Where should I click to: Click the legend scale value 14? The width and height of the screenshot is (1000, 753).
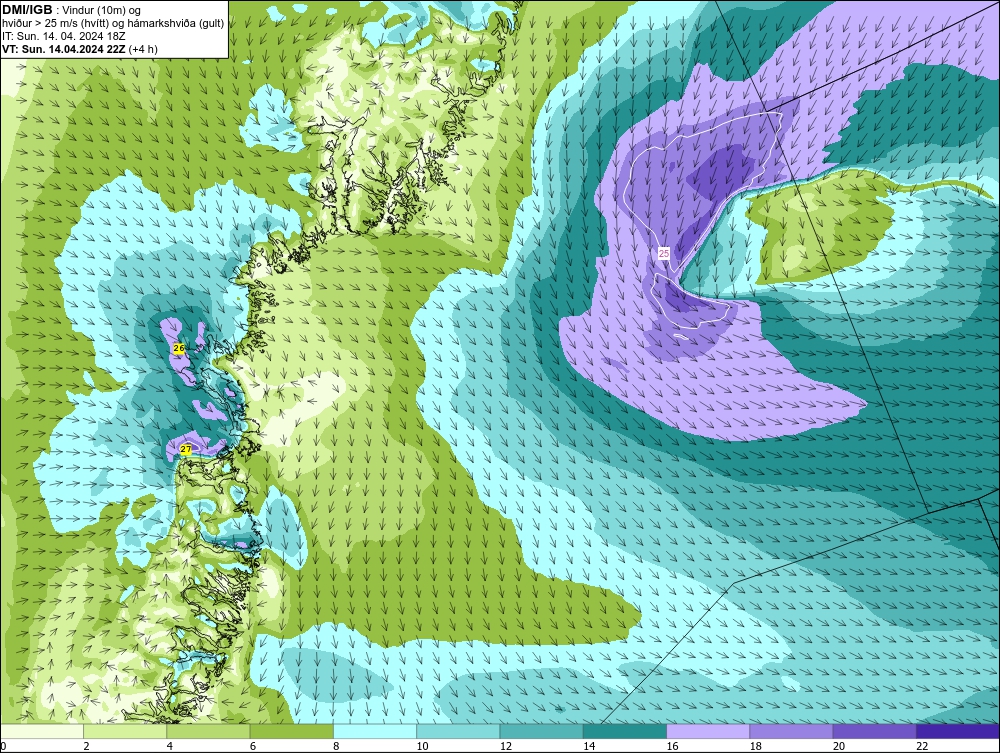589,747
